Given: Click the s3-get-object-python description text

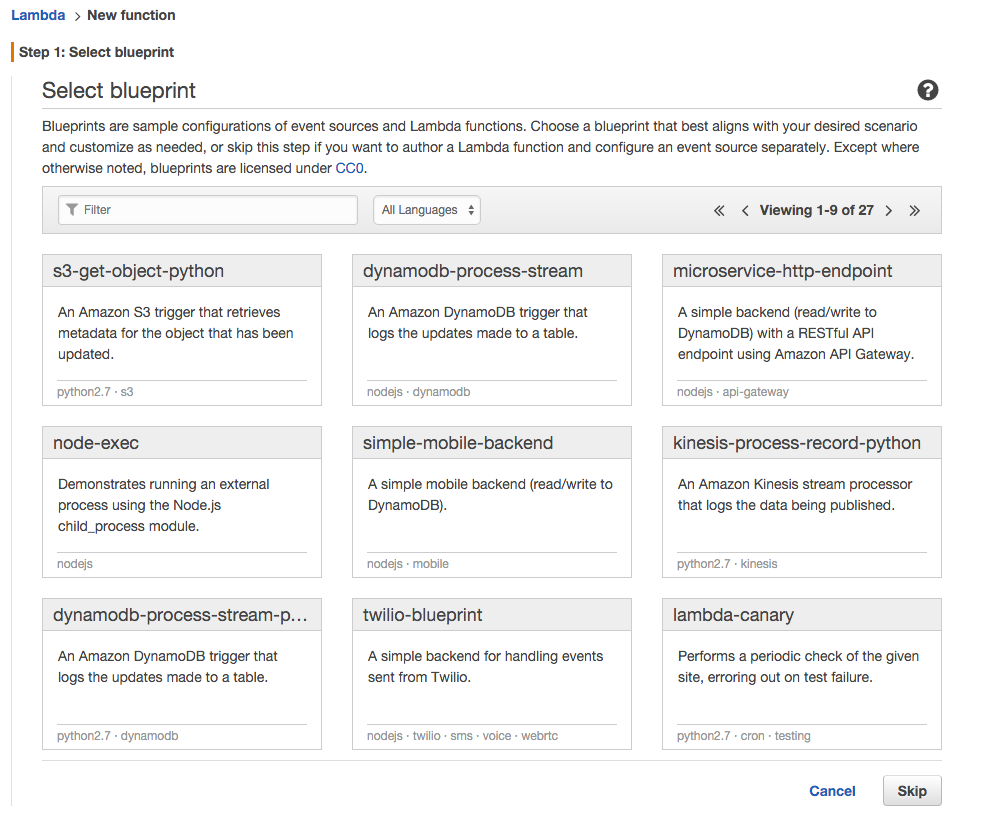Looking at the screenshot, I should [176, 333].
